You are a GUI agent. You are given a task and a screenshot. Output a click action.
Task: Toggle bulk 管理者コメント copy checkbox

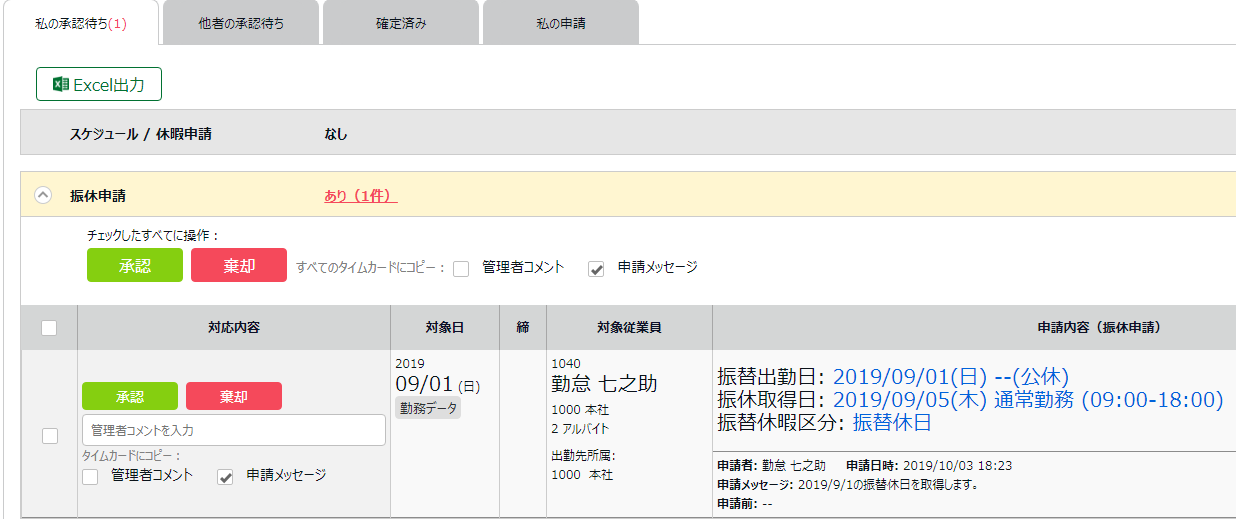click(461, 268)
